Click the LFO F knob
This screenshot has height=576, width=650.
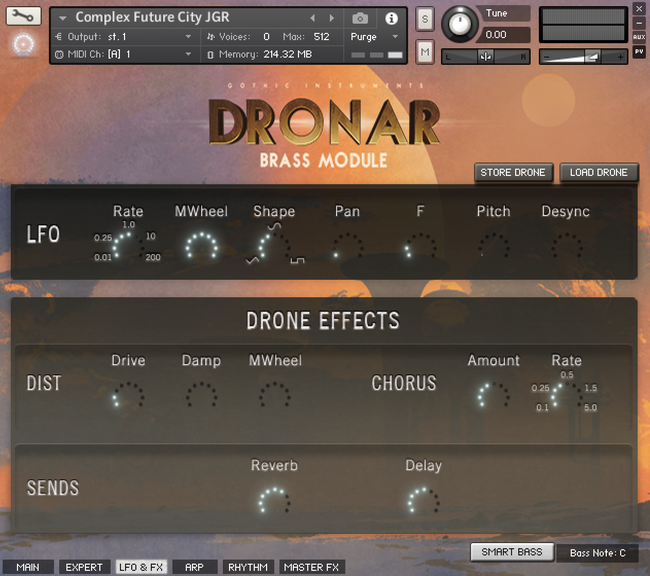point(420,246)
